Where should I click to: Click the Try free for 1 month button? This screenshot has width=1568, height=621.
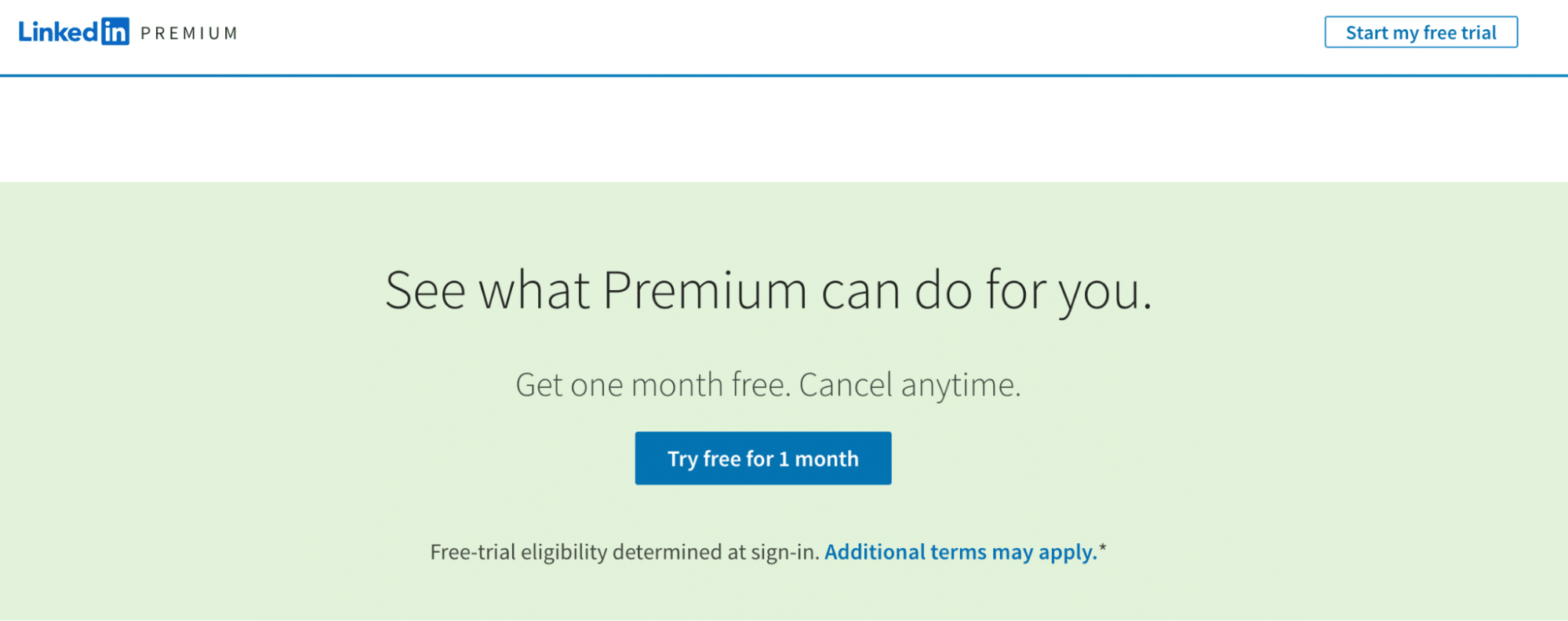coord(763,458)
